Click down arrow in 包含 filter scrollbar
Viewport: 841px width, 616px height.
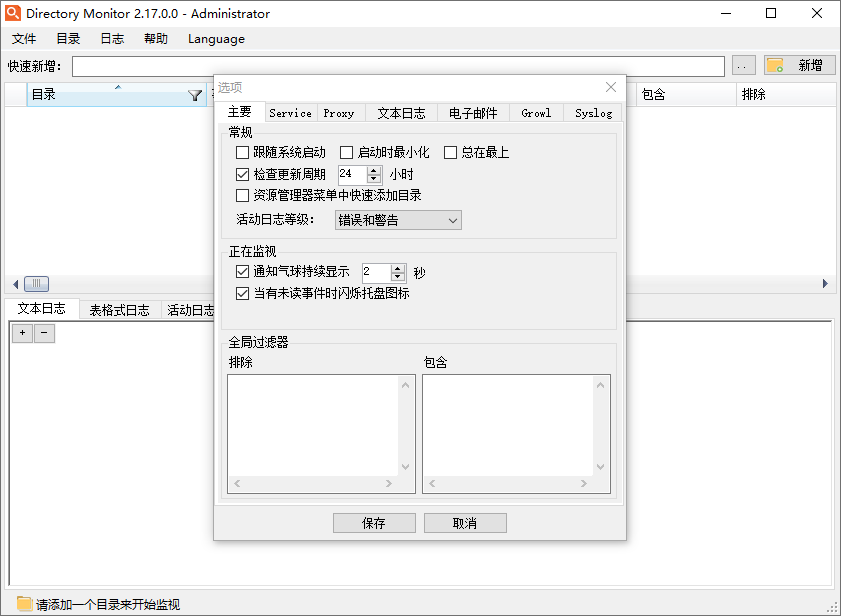pyautogui.click(x=600, y=466)
